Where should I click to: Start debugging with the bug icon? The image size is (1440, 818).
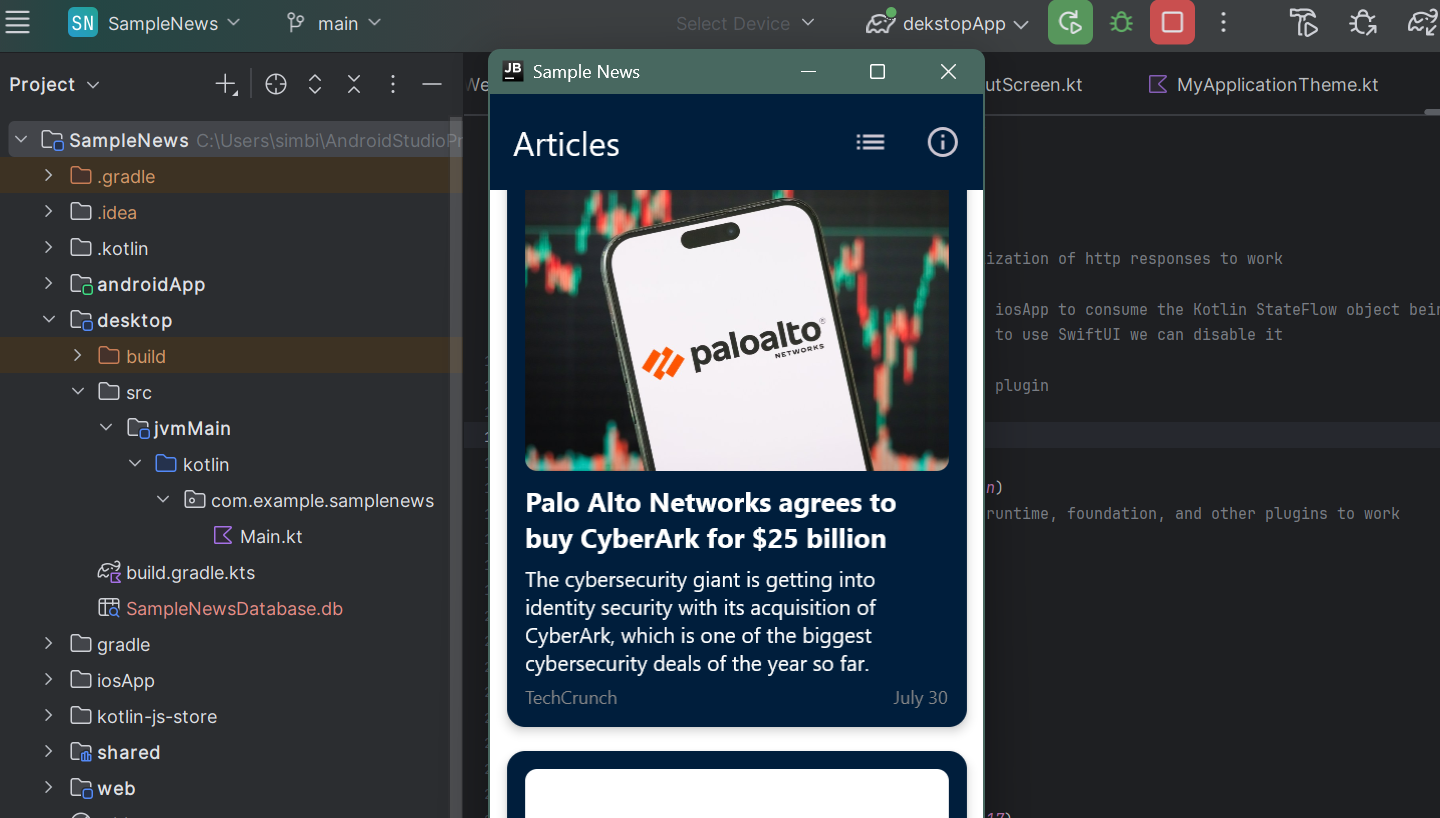point(1120,22)
